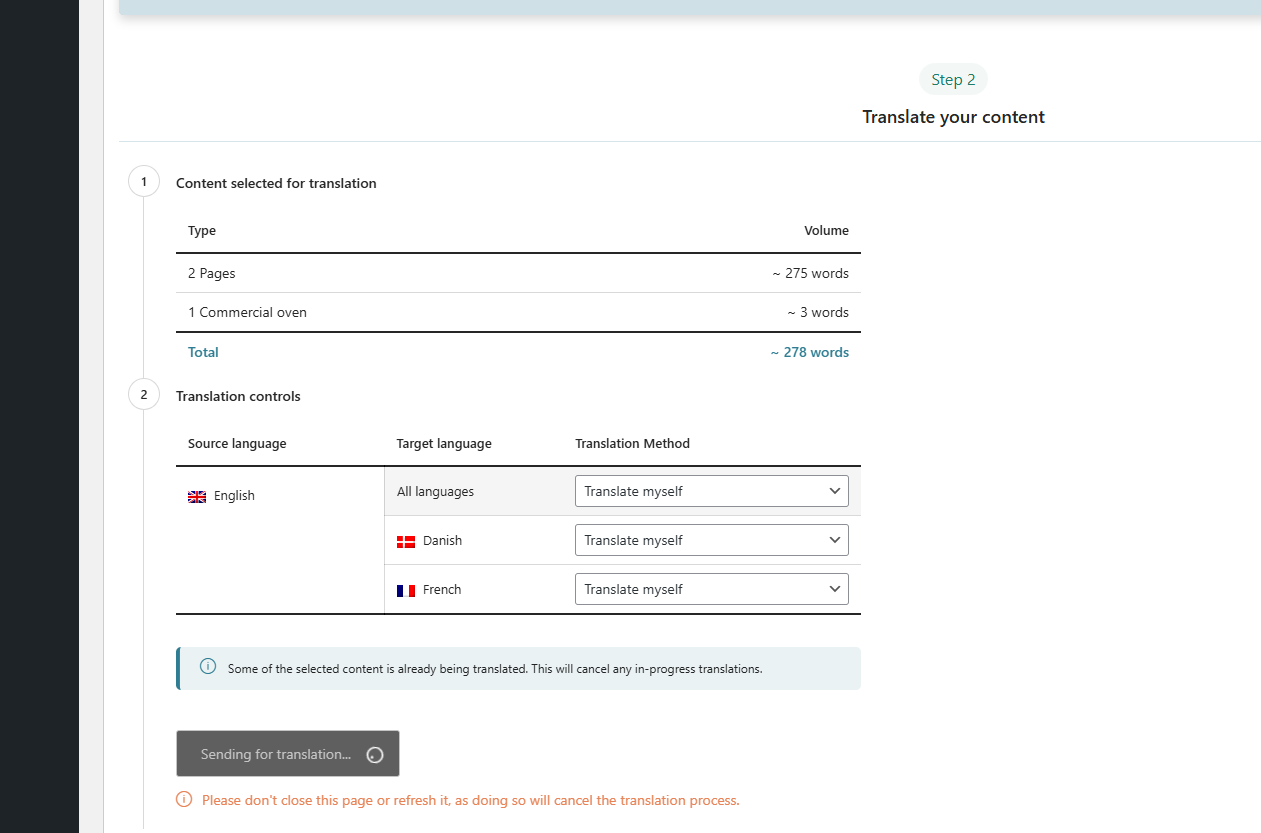Click the spinner in the sending button

point(375,755)
